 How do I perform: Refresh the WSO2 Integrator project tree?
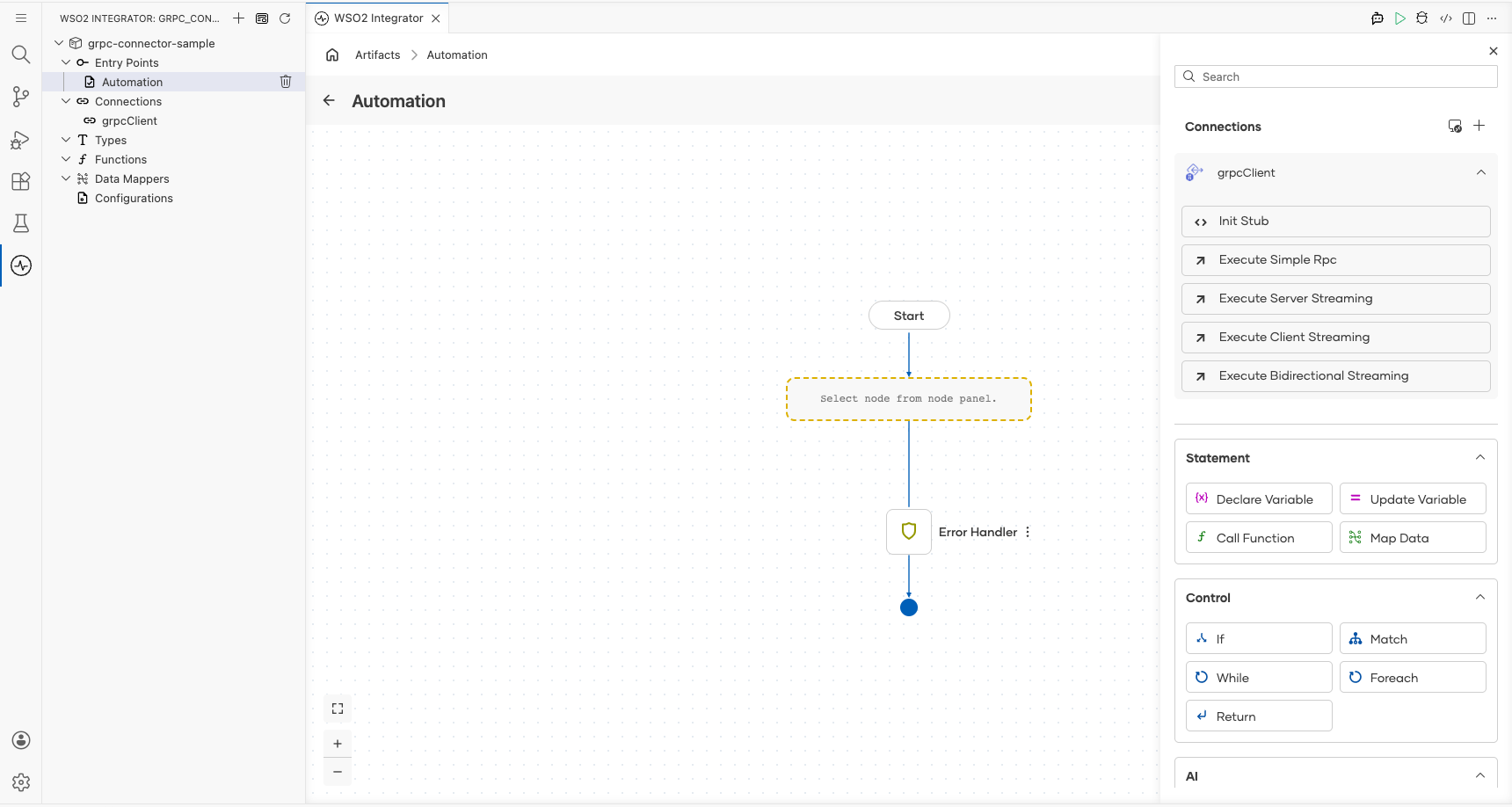click(285, 18)
